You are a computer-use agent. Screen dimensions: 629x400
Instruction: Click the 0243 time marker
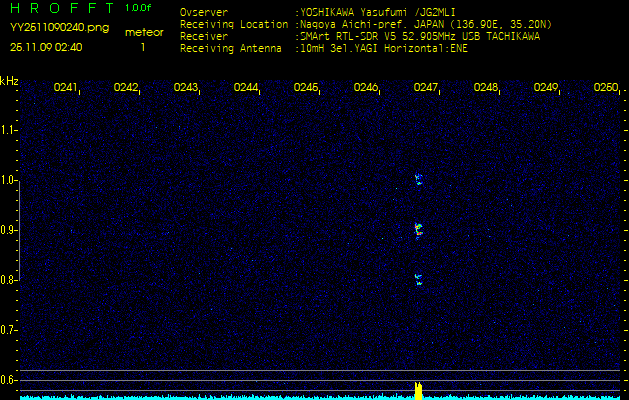185,87
